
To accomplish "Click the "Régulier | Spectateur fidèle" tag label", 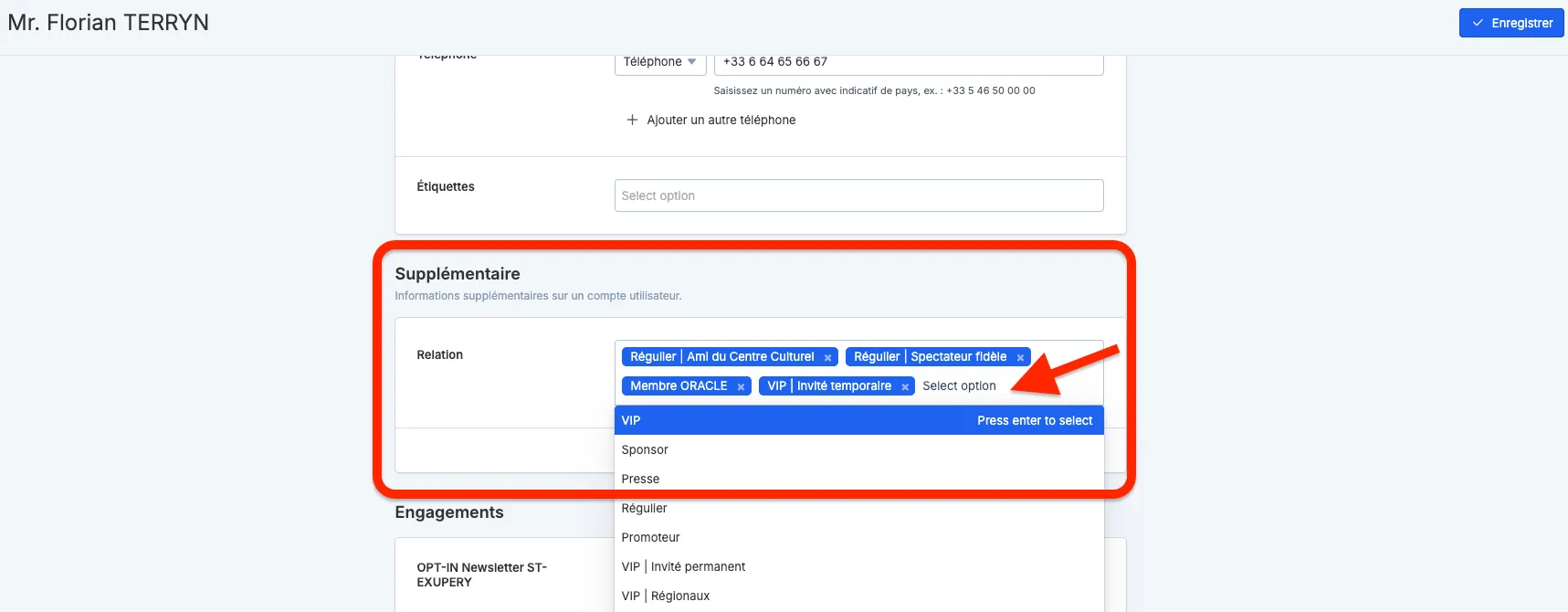I will click(930, 357).
